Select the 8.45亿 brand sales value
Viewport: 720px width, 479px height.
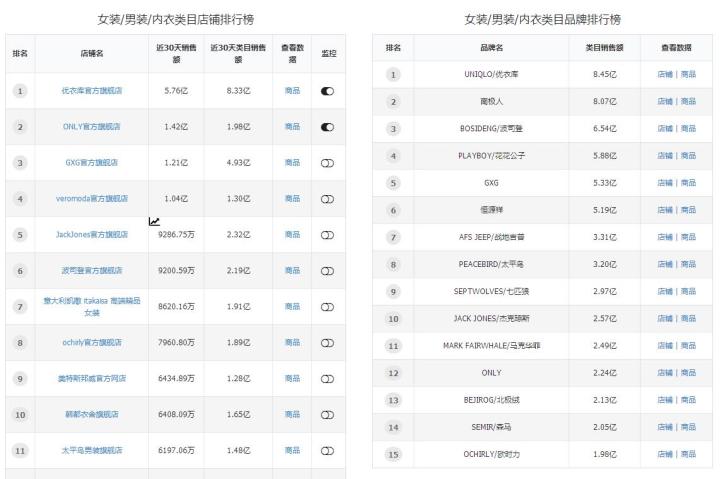point(605,74)
